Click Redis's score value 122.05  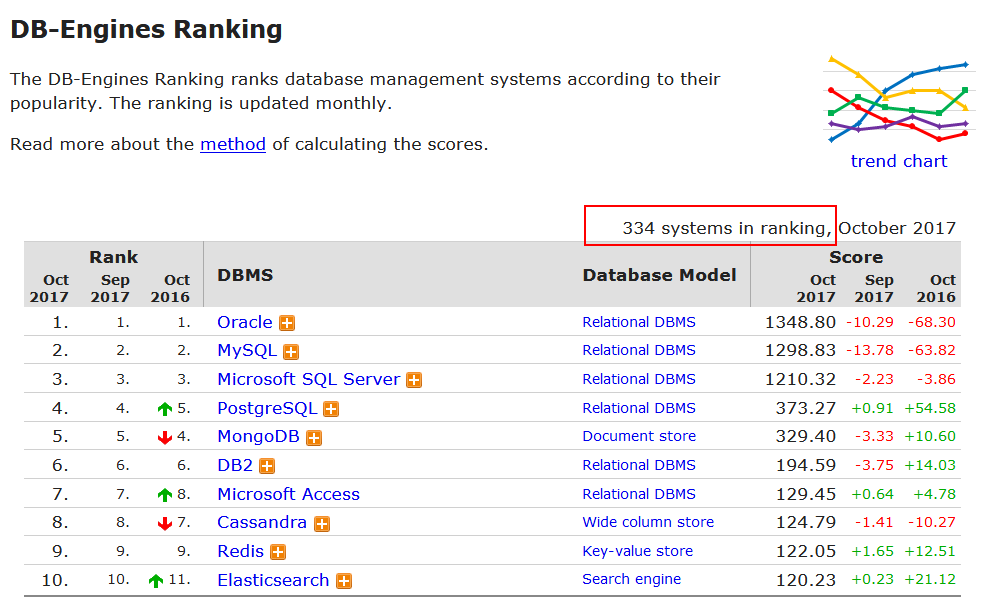[806, 552]
